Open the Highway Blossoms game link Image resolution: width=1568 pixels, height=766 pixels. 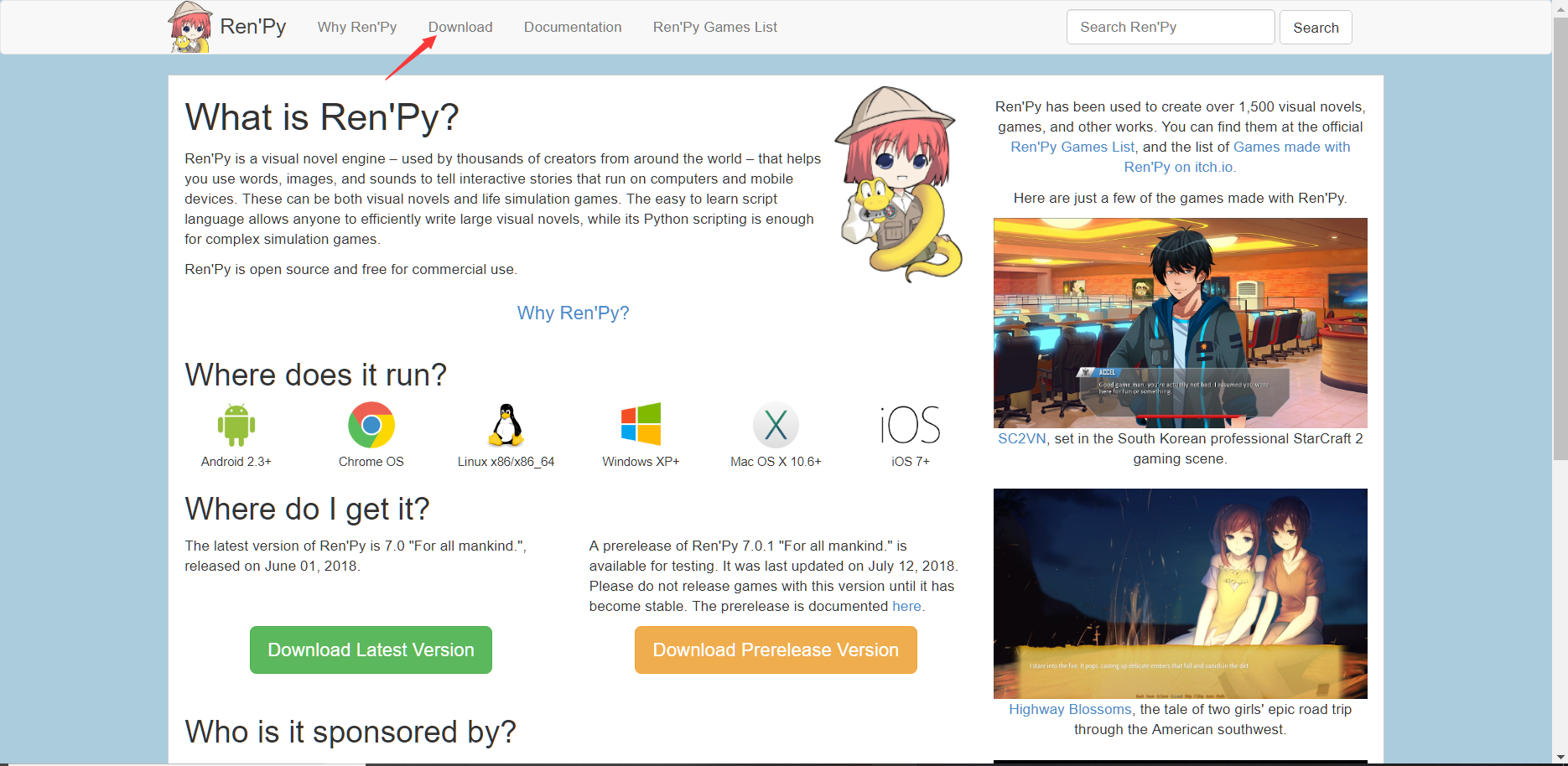point(1070,709)
